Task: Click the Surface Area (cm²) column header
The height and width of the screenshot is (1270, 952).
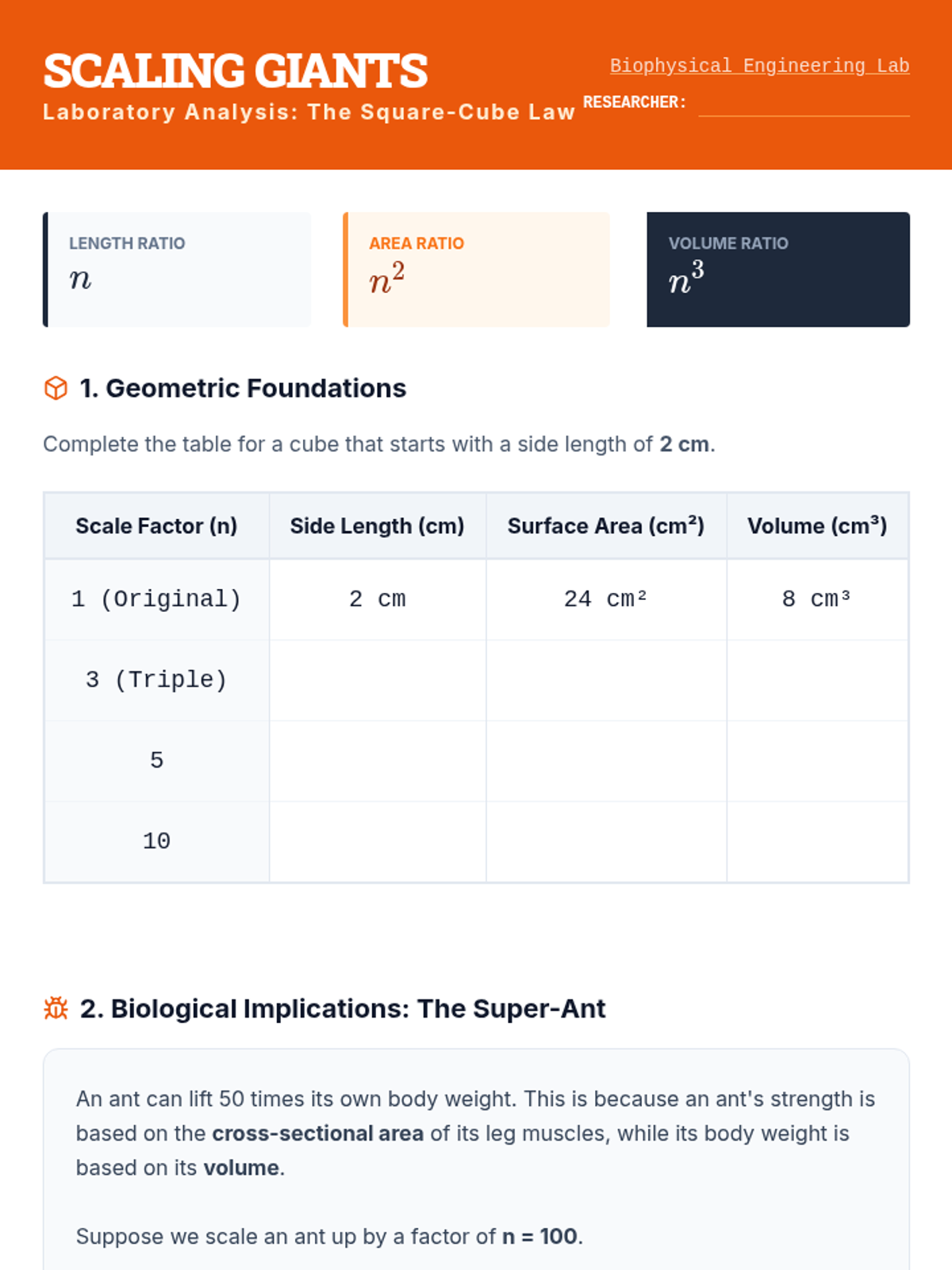Action: (x=606, y=526)
